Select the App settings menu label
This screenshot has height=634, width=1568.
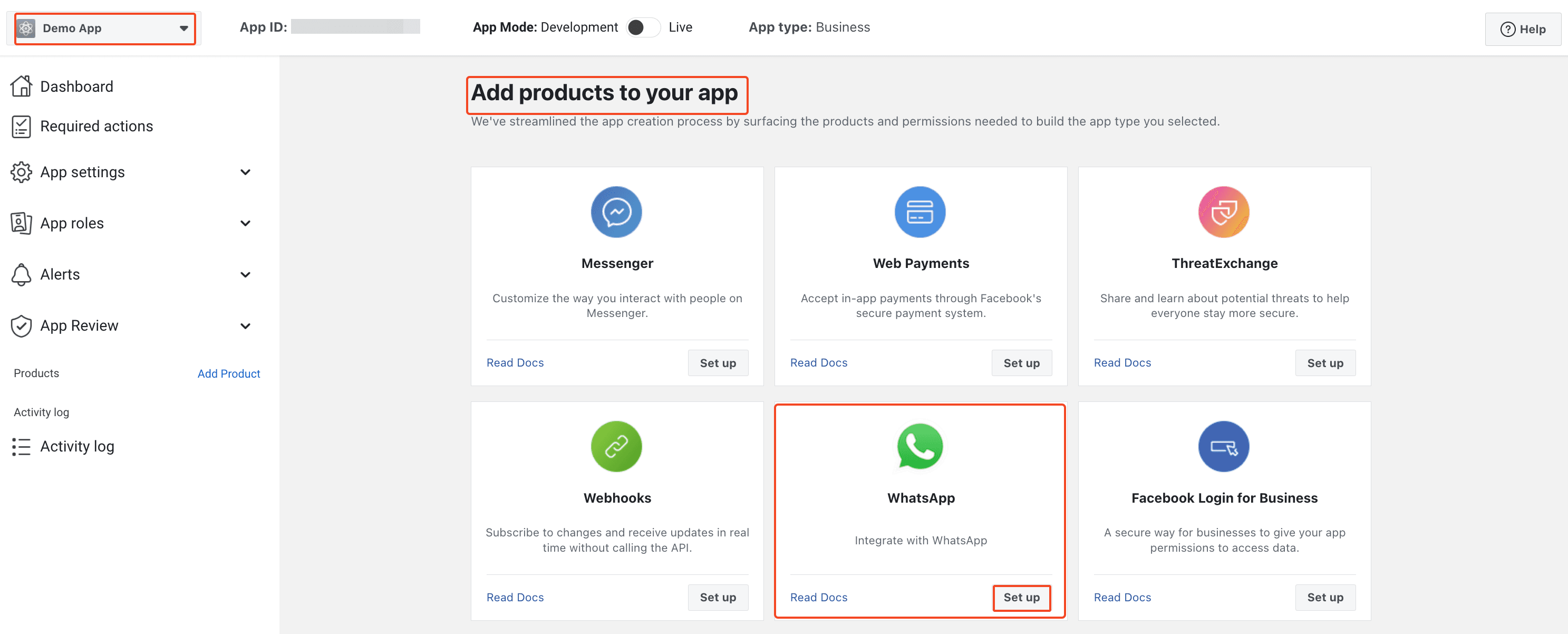[x=82, y=172]
